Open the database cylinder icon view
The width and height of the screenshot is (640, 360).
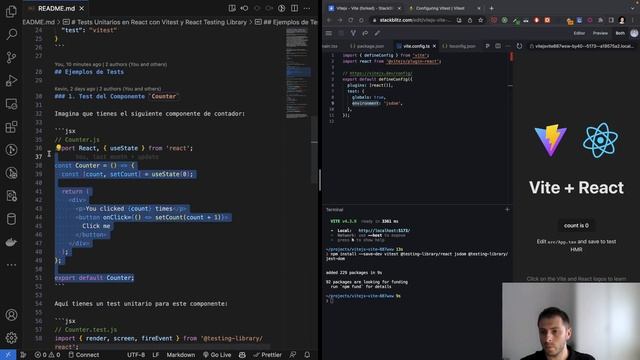pyautogui.click(x=11, y=219)
